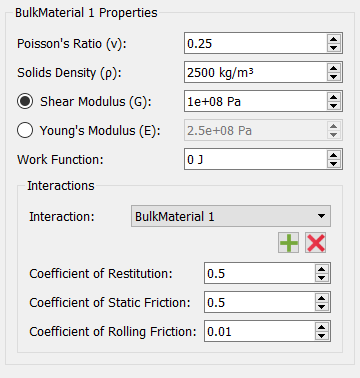This screenshot has height=378, width=360.
Task: Select the Shear Modulus (G) radio button
Action: [25, 101]
